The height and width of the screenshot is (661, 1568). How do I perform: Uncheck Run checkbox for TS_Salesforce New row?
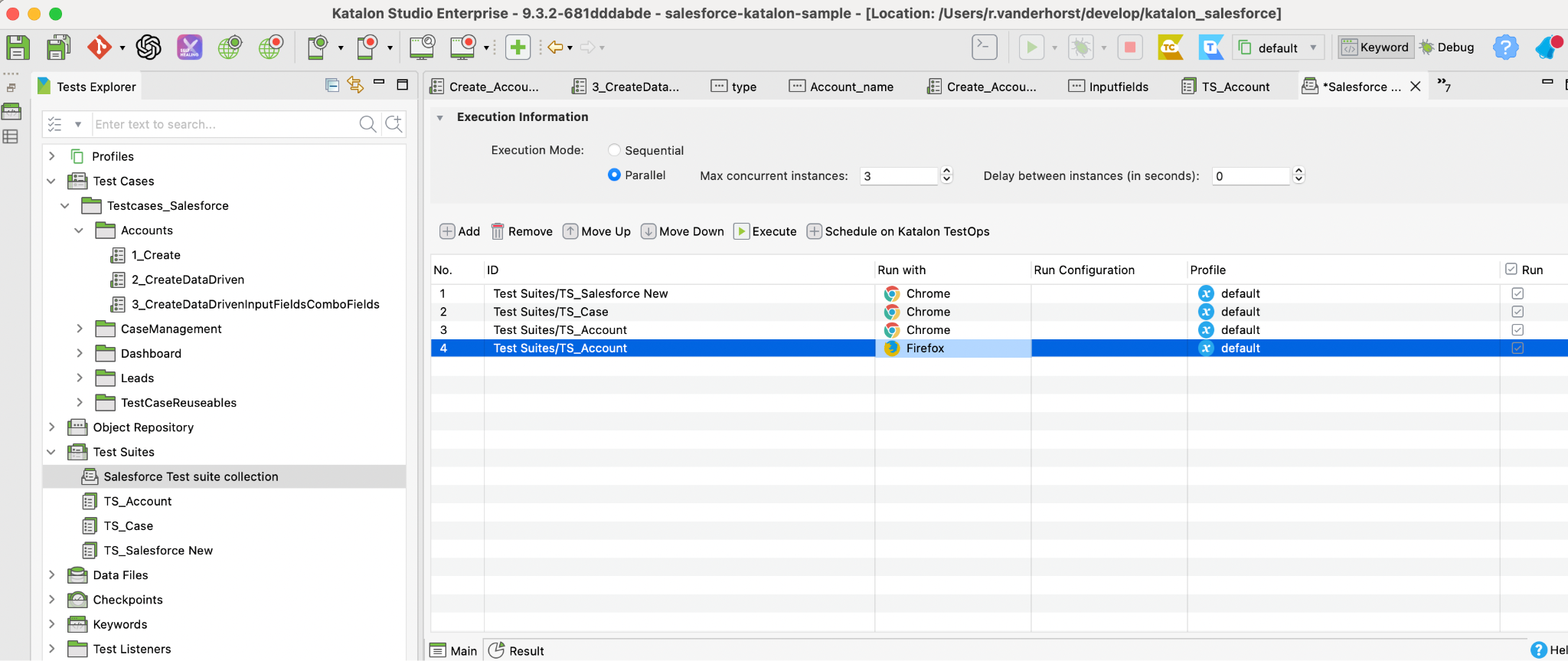tap(1517, 293)
